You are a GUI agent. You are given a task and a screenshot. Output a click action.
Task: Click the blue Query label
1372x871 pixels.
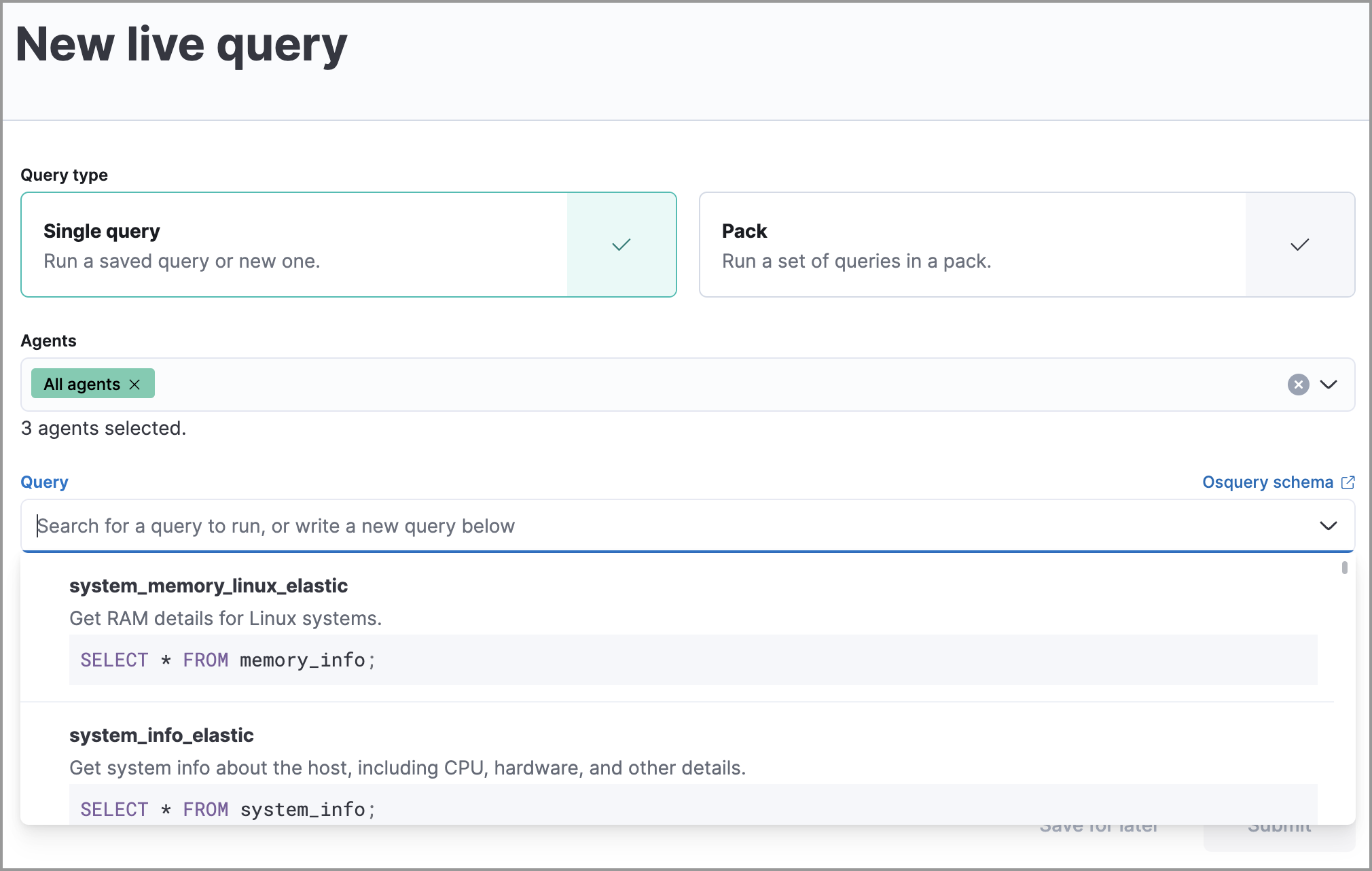[x=44, y=482]
